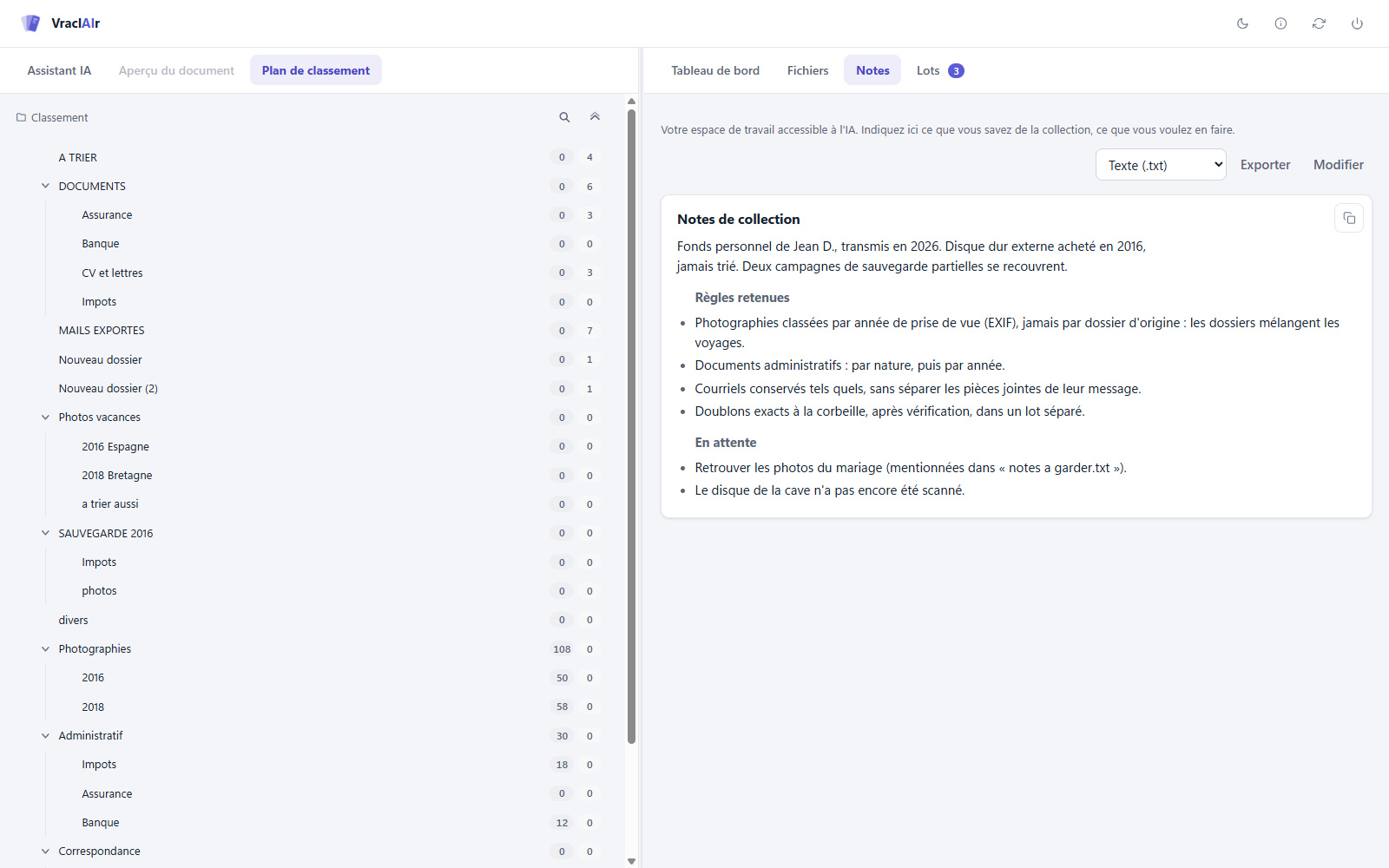Switch to the Fichiers tab

[807, 70]
